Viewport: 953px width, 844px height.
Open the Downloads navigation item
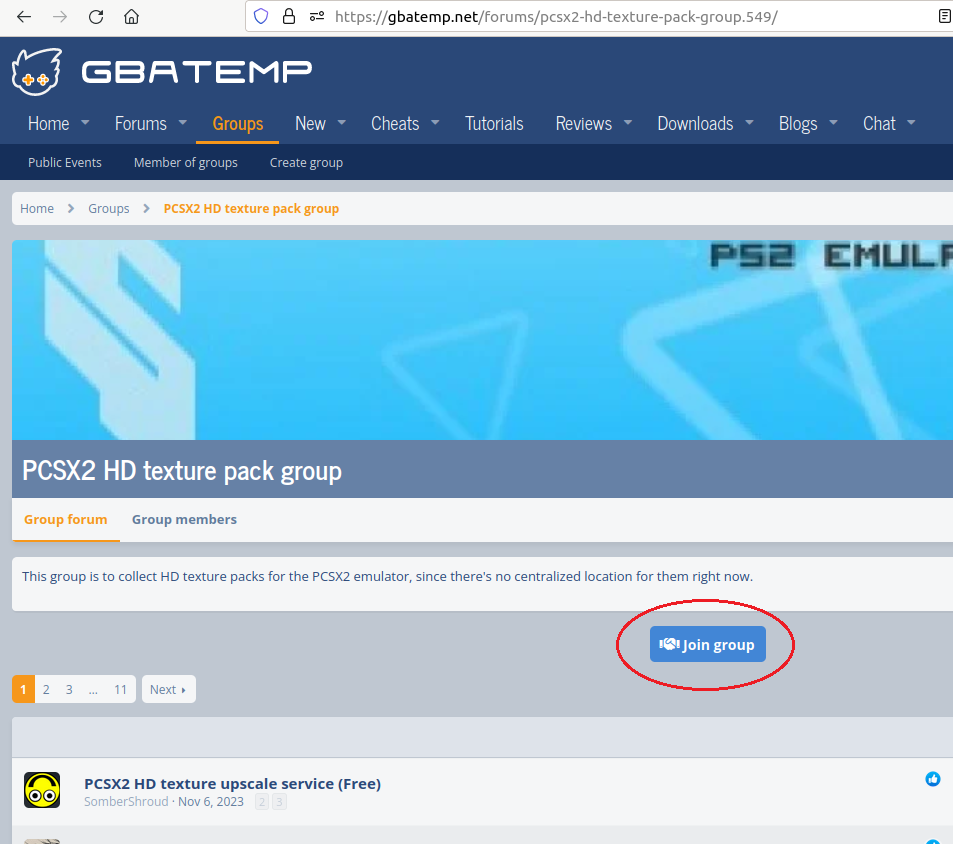(695, 123)
